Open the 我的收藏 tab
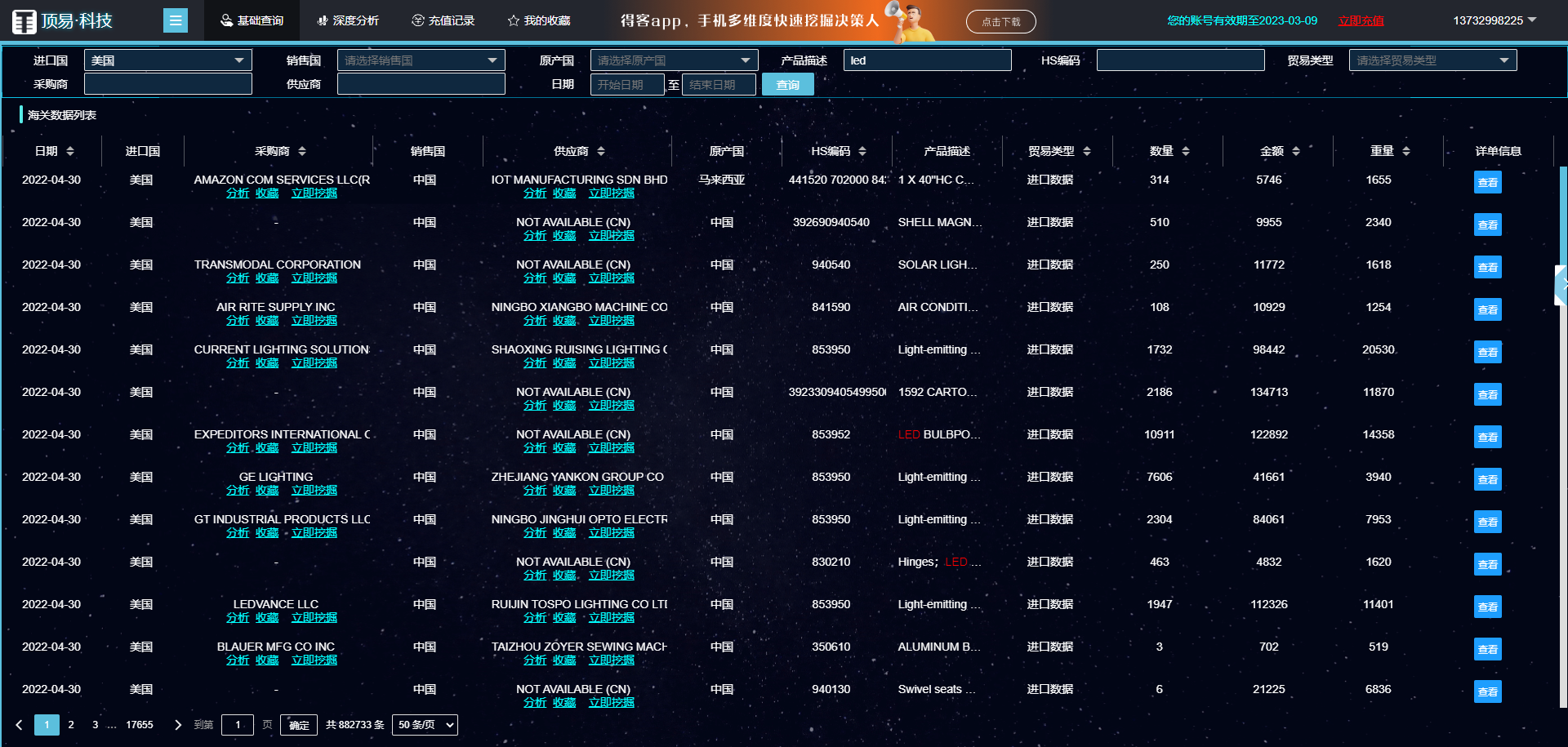This screenshot has height=747, width=1568. click(539, 20)
